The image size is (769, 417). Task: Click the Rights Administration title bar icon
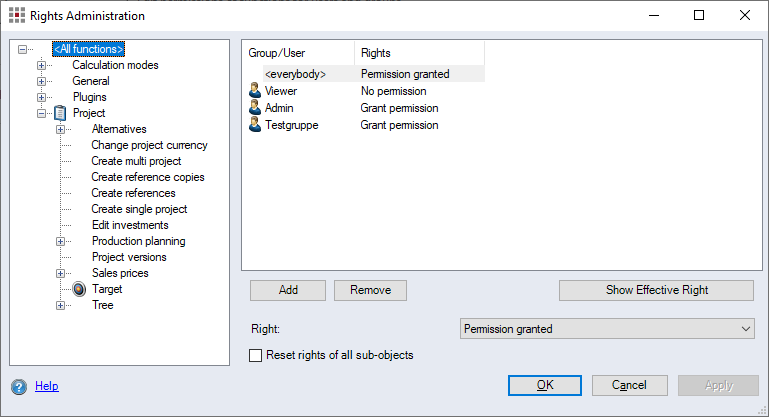pos(17,16)
